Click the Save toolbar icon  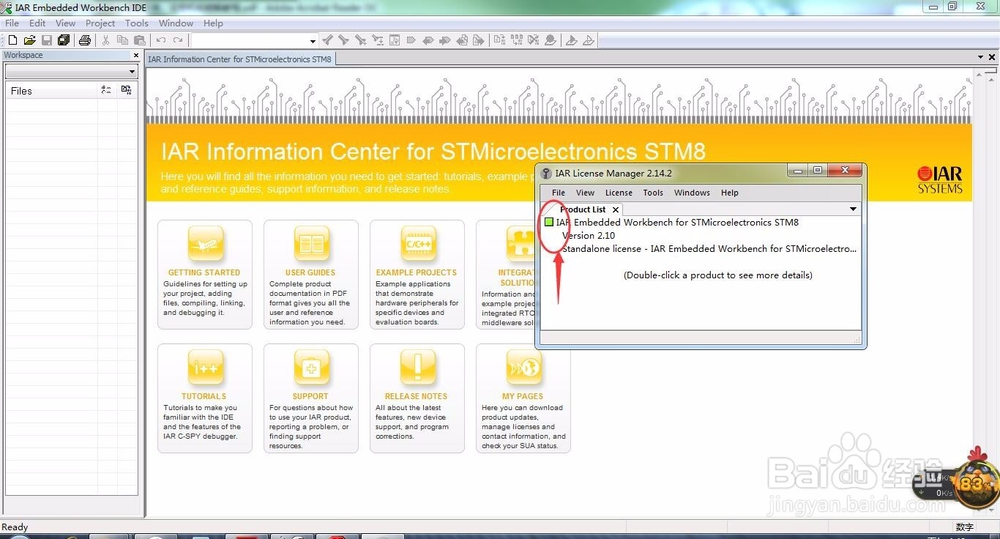coord(47,40)
